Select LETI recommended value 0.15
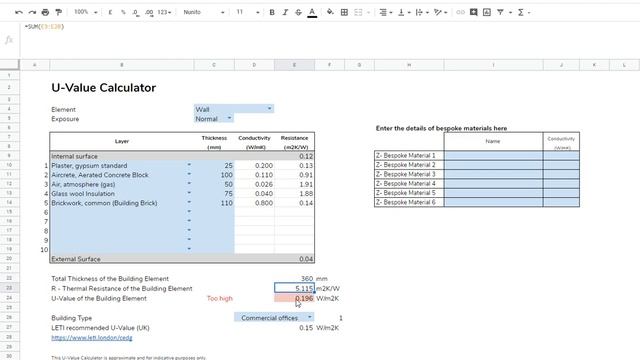 (x=294, y=328)
